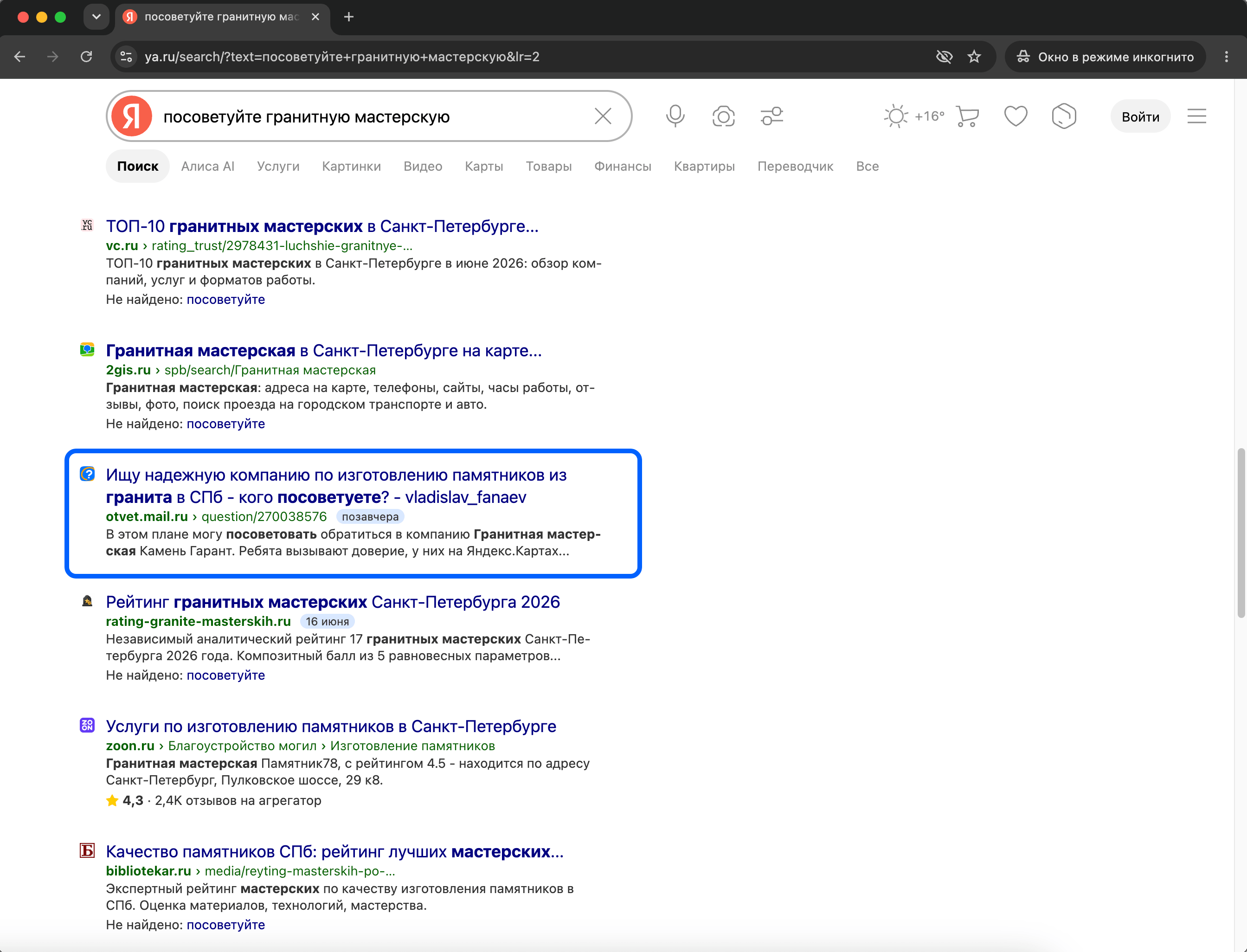
Task: Click the Войти sign-in button
Action: tap(1140, 117)
